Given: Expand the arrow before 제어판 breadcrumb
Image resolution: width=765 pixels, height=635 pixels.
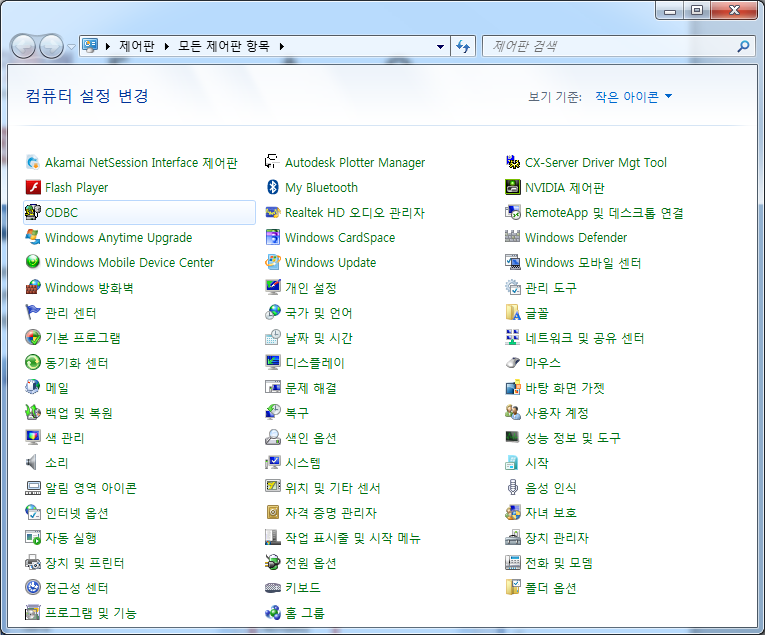Looking at the screenshot, I should click(x=108, y=46).
